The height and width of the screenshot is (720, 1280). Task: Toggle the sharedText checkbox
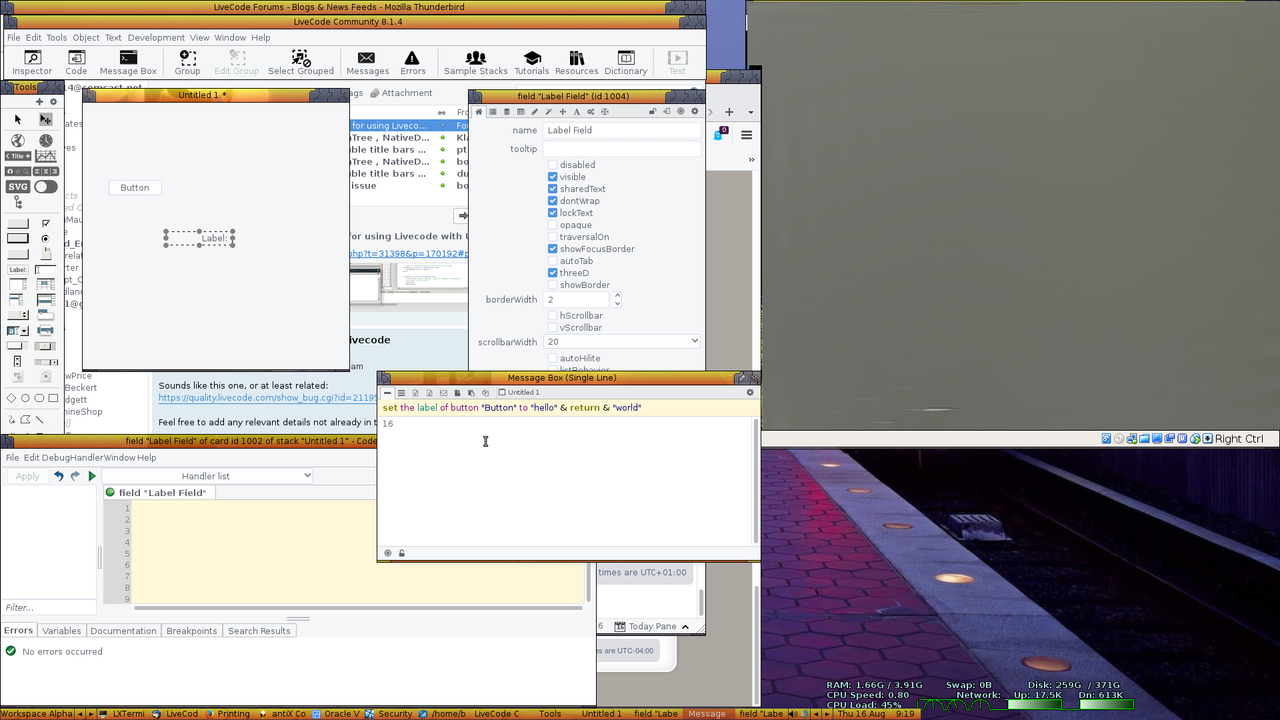(x=553, y=189)
